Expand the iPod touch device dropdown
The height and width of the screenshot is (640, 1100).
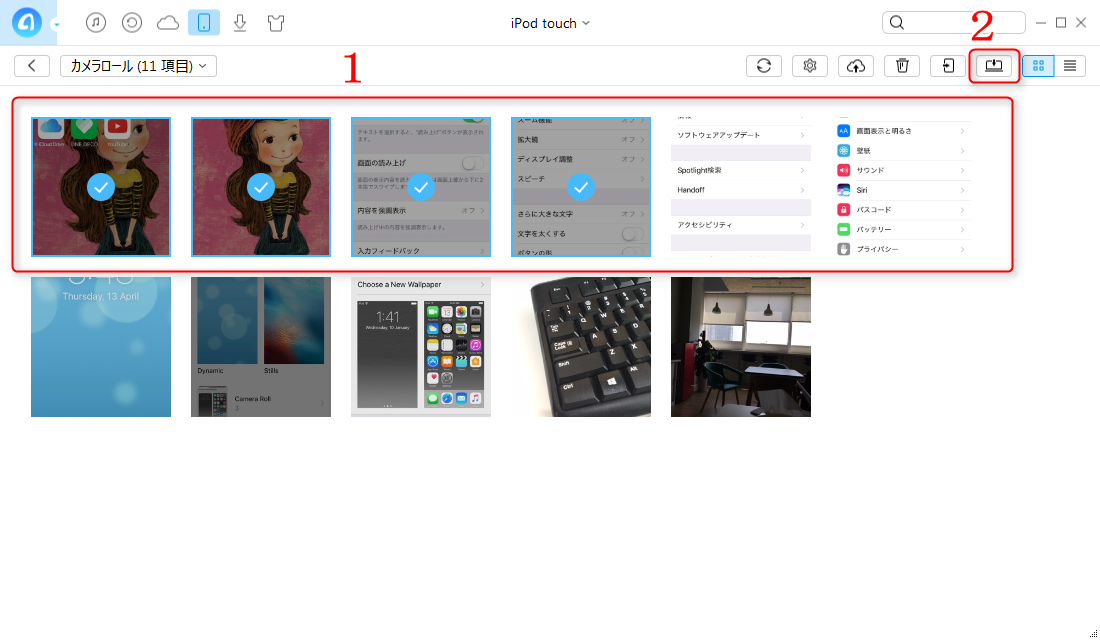pos(550,23)
